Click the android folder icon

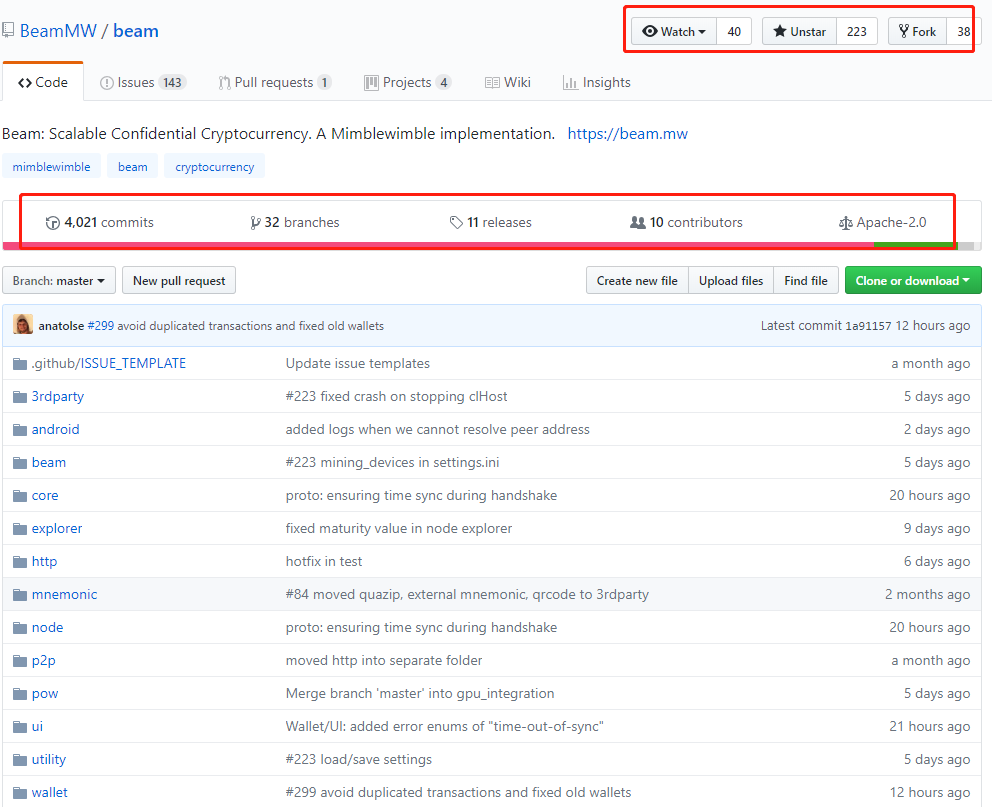coord(20,429)
